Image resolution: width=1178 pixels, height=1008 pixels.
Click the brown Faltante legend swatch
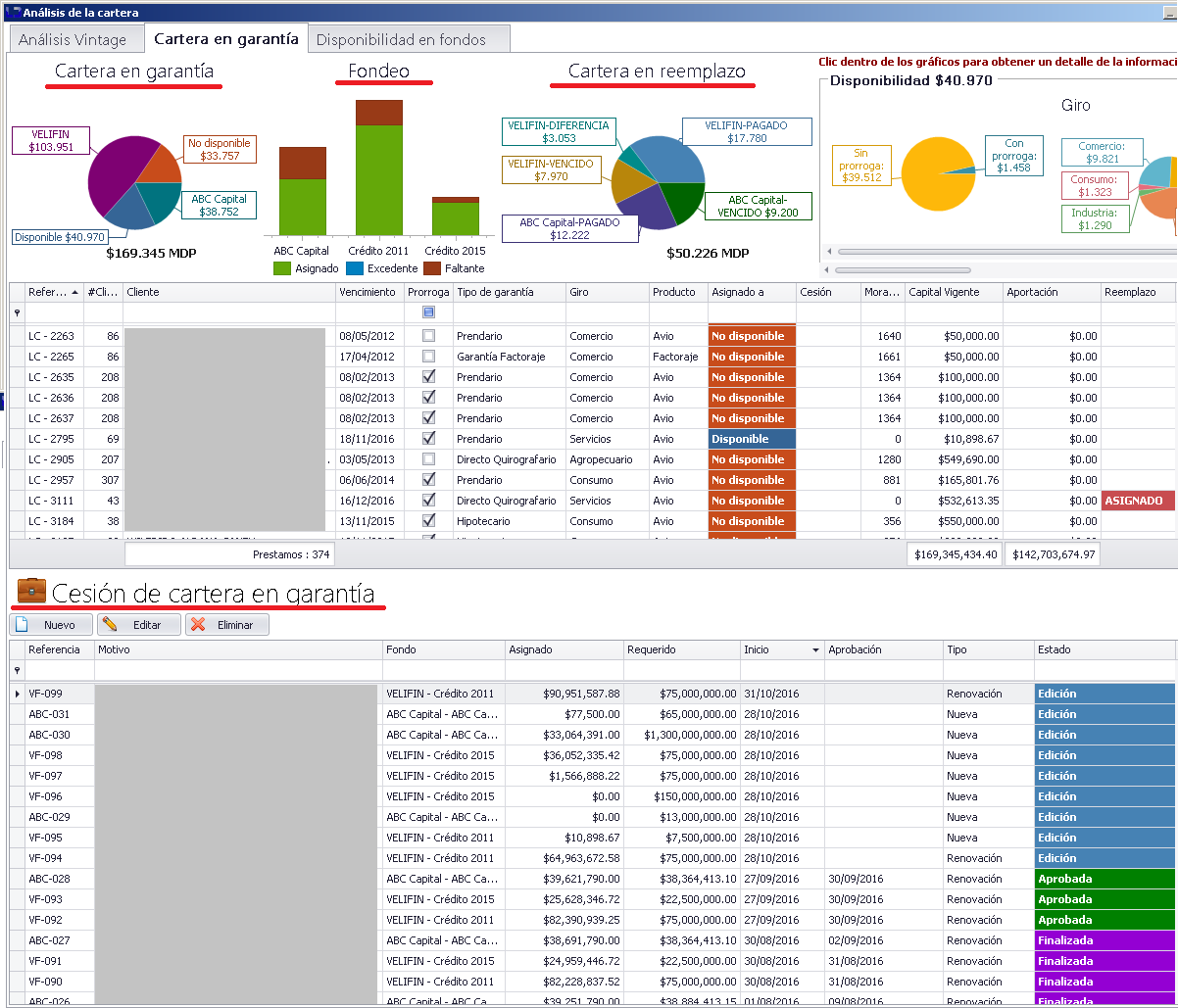coord(432,268)
